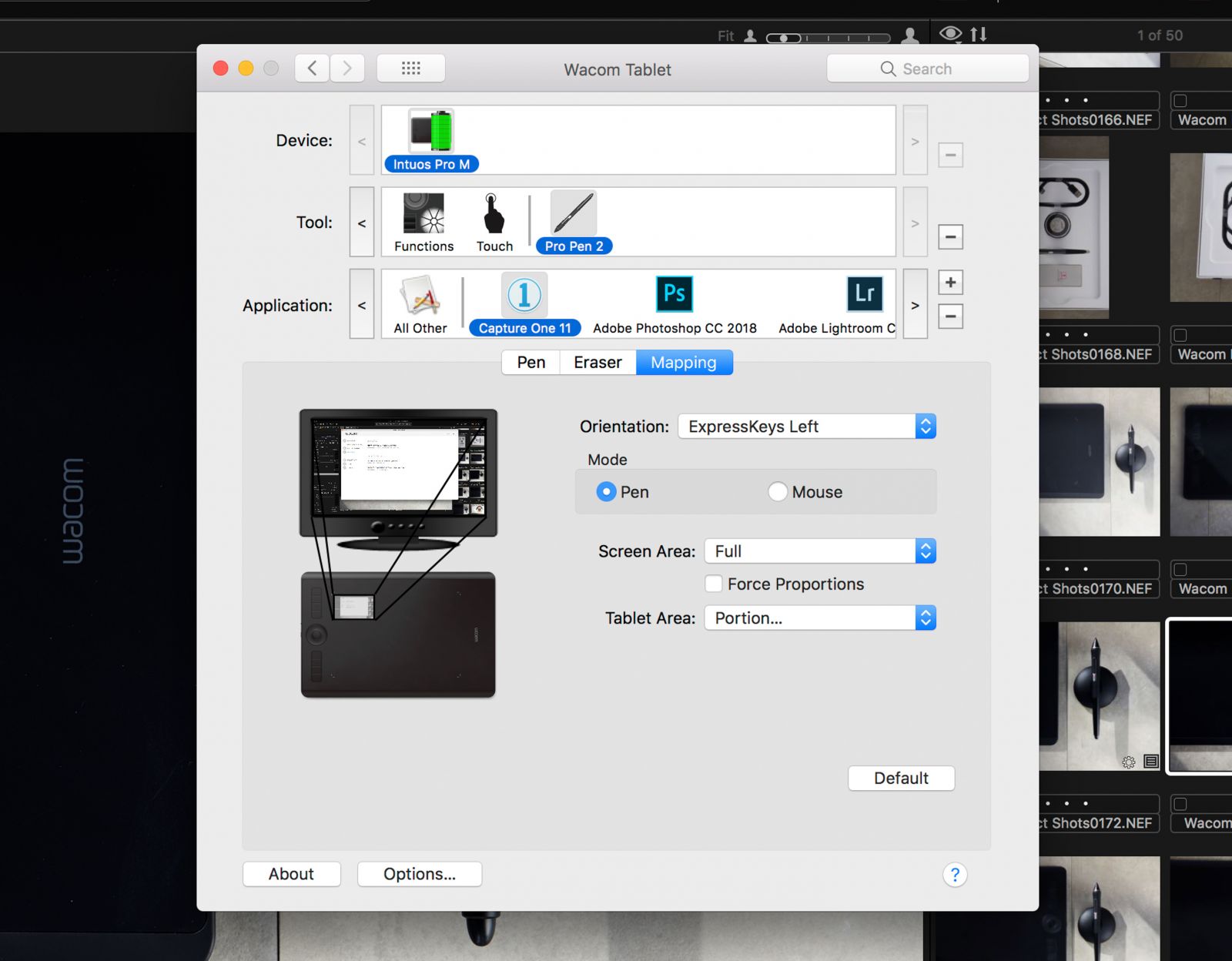Select the Pro Pen 2 tool
The width and height of the screenshot is (1232, 961).
(x=574, y=214)
